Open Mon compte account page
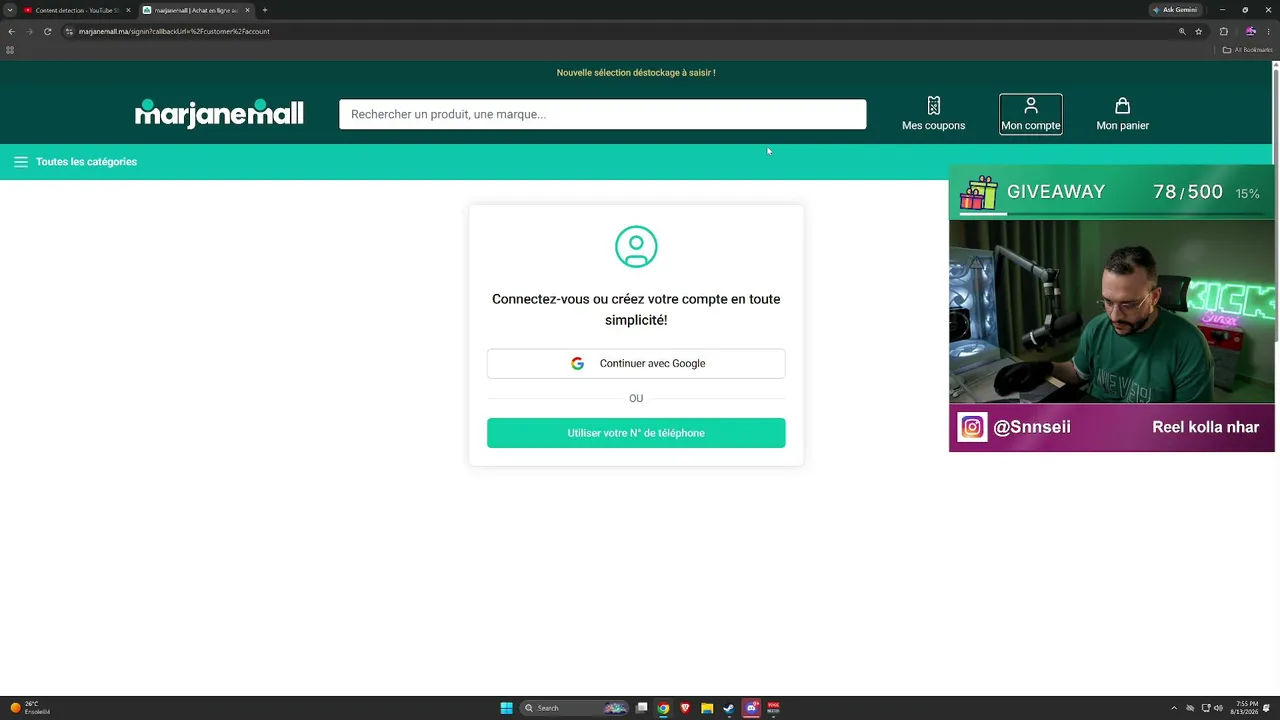This screenshot has width=1280, height=720. (x=1030, y=114)
